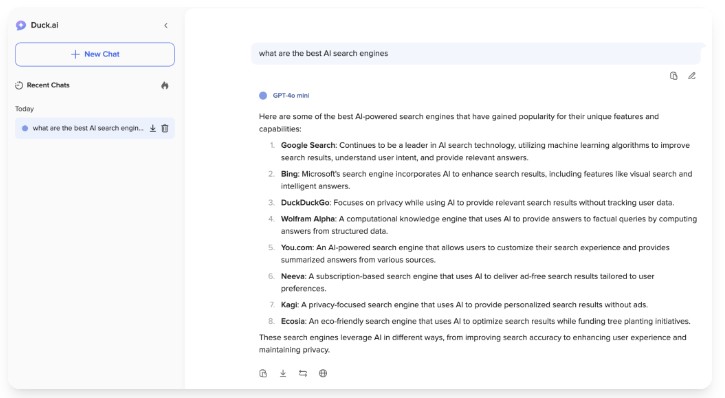725x398 pixels.
Task: Click the intro sentence 'Here are some of the best'
Action: [459, 122]
